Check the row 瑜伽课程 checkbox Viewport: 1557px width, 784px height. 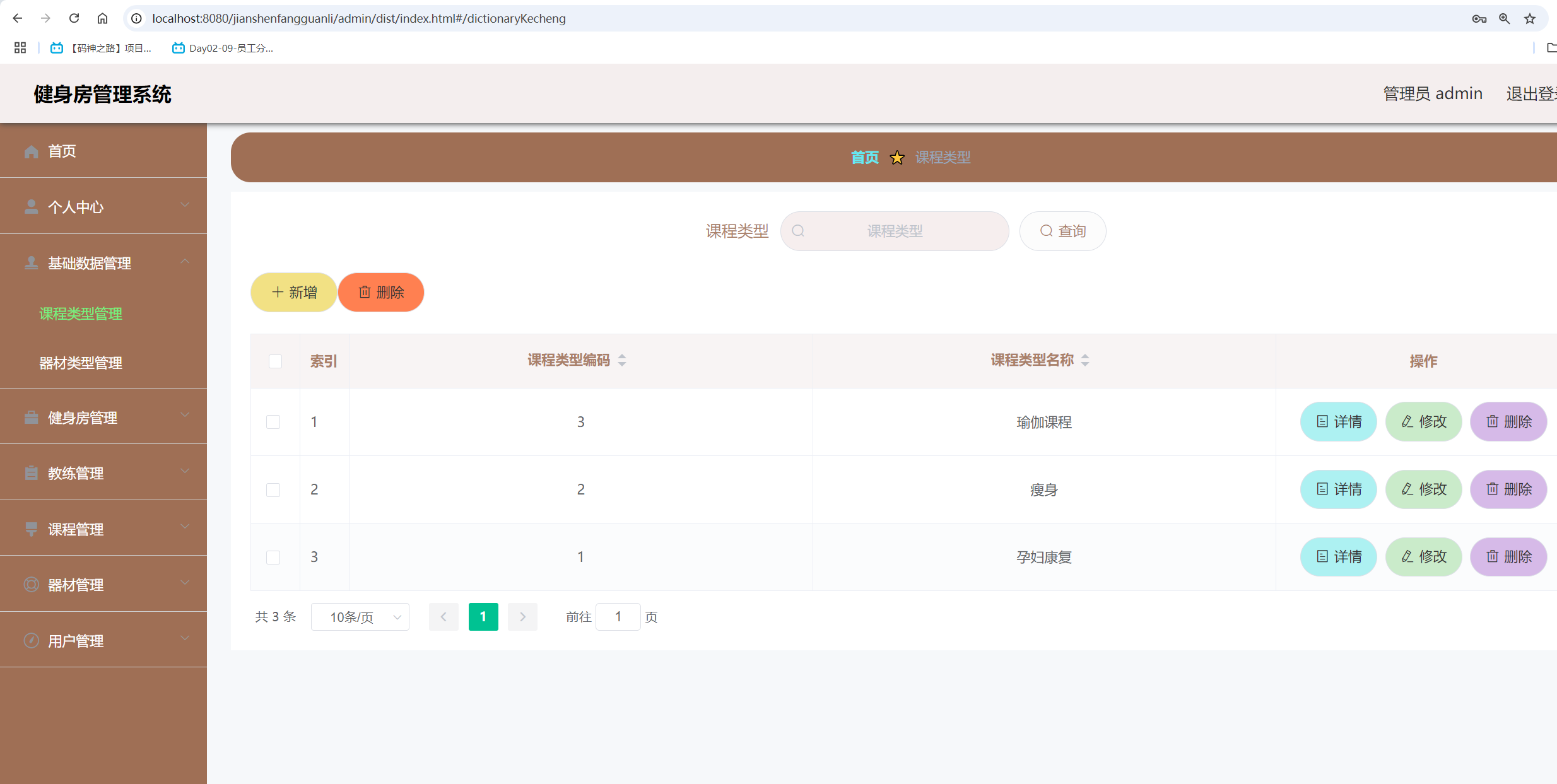tap(273, 422)
